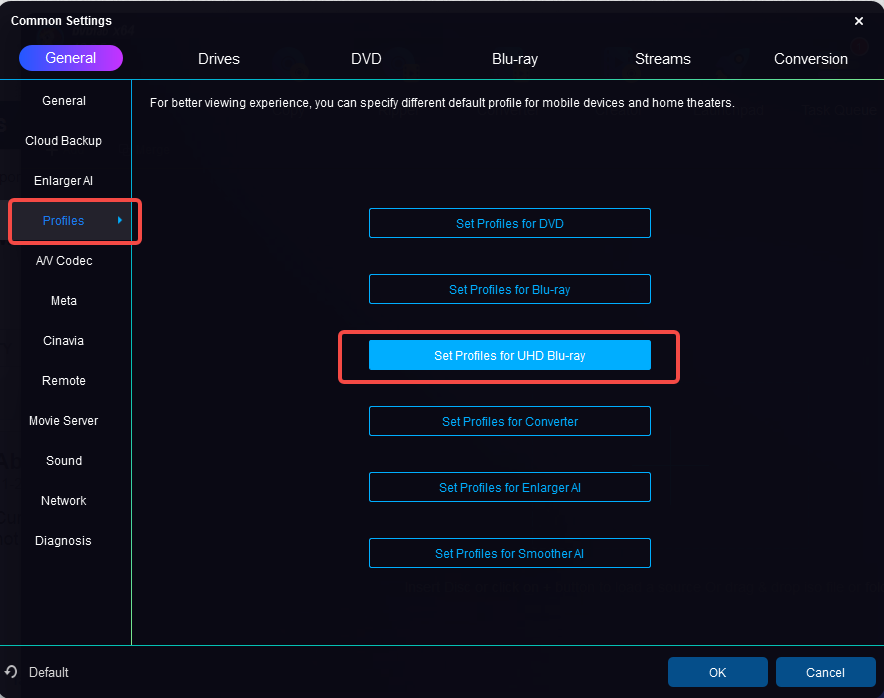Go to Movie Server settings
The width and height of the screenshot is (884, 698).
(64, 421)
